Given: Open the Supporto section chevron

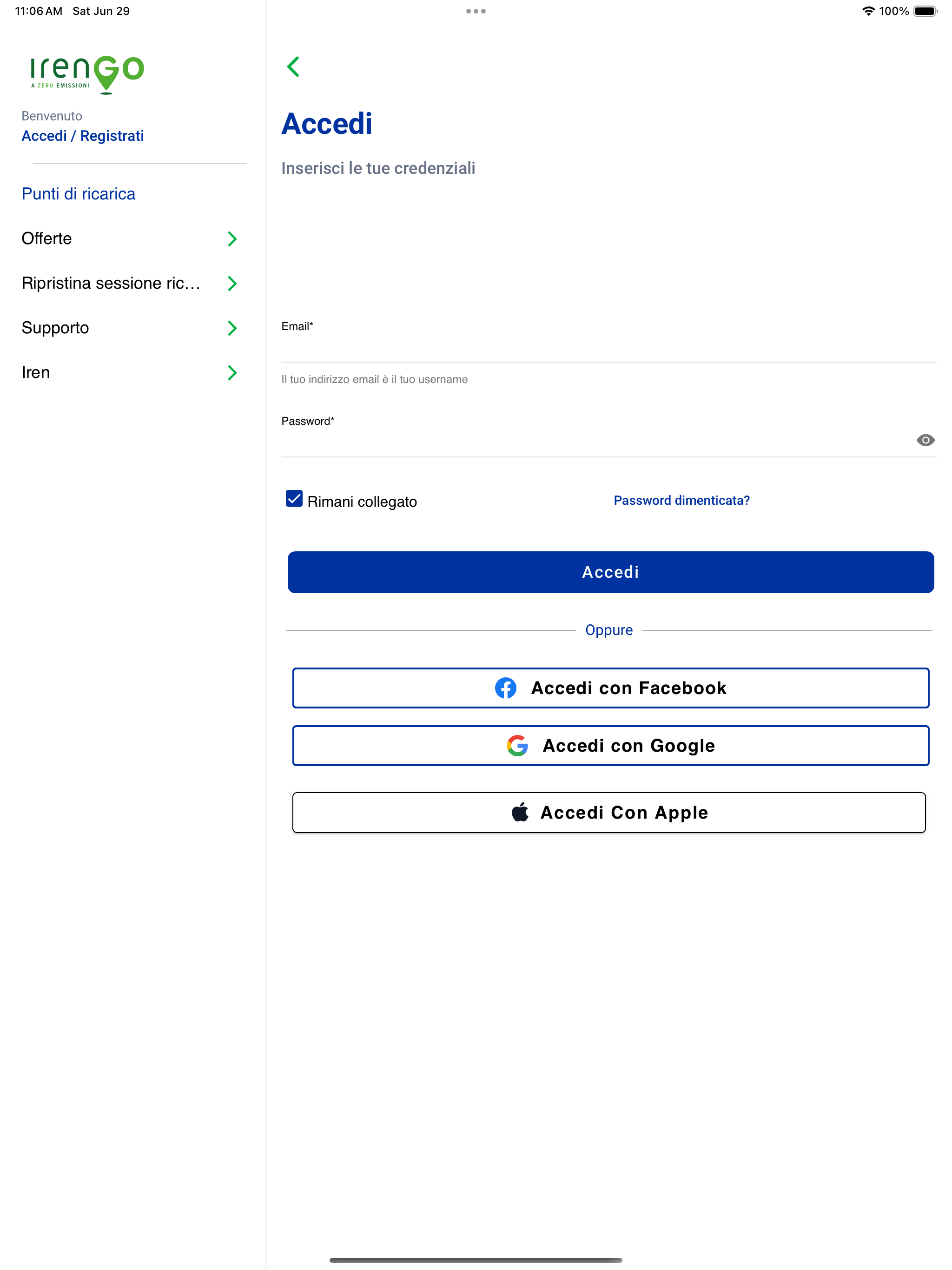Looking at the screenshot, I should [x=232, y=328].
